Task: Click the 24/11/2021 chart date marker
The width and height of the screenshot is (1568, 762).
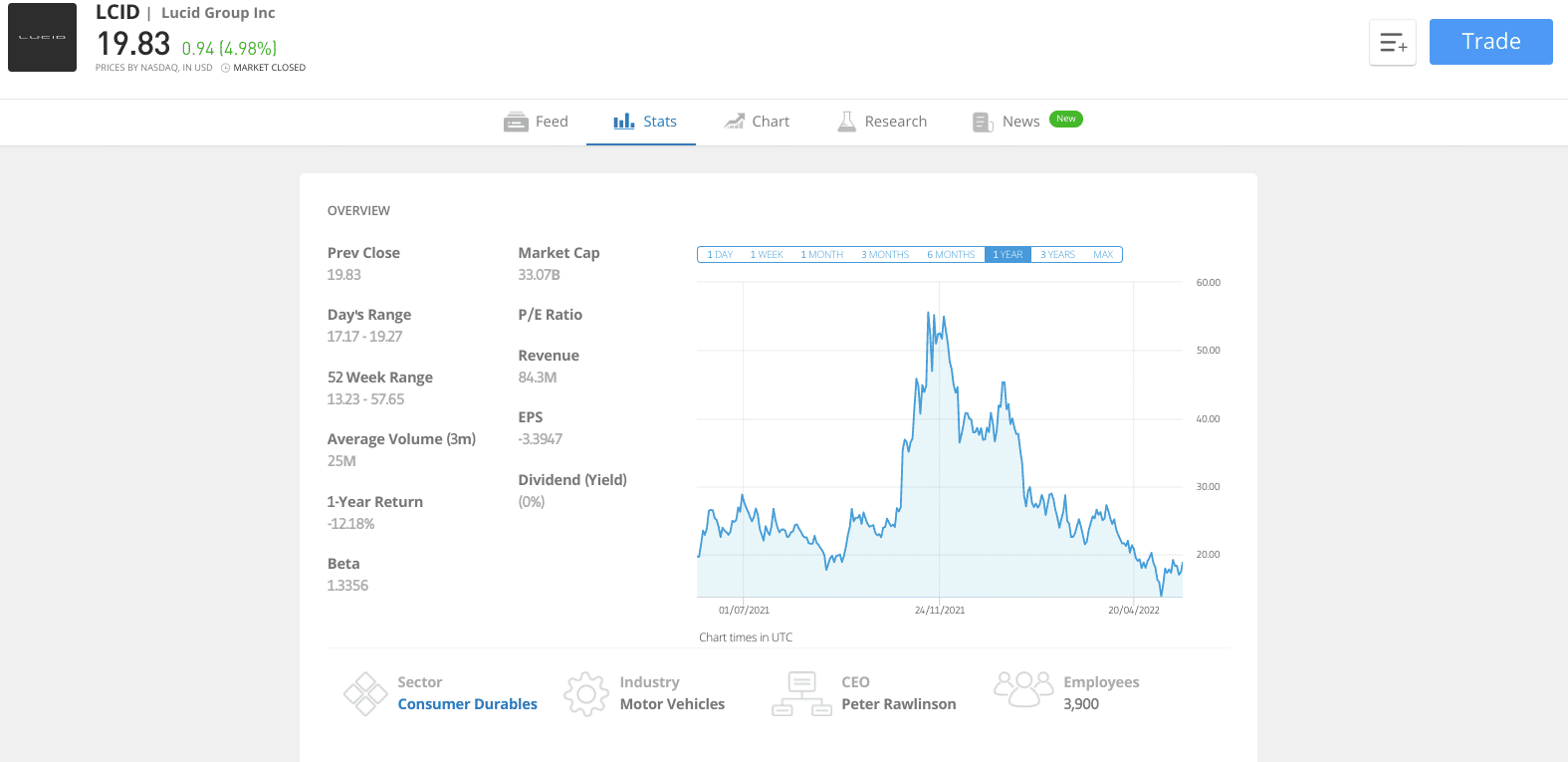Action: point(940,611)
